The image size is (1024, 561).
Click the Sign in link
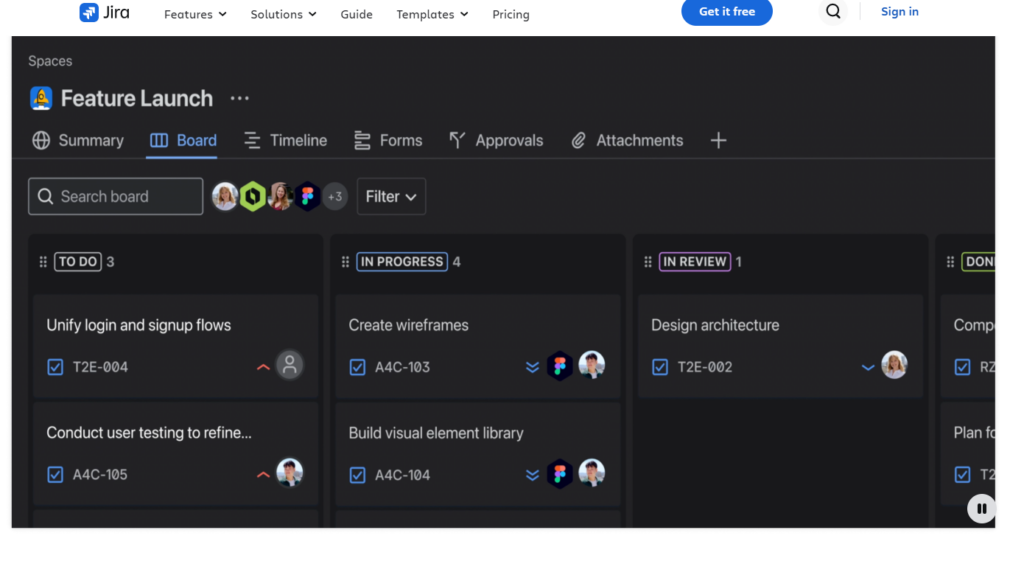tap(899, 11)
